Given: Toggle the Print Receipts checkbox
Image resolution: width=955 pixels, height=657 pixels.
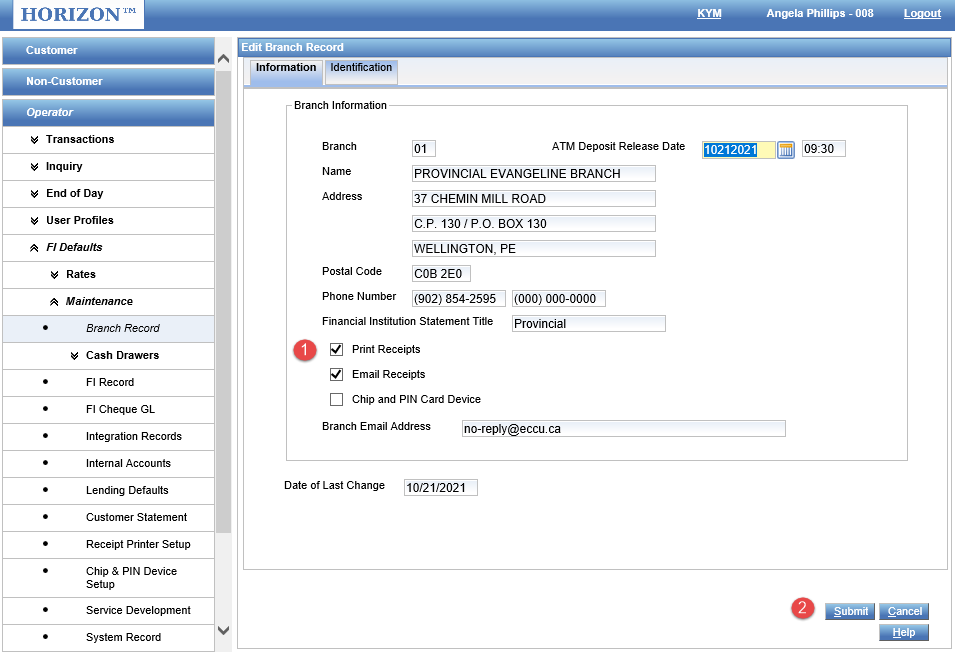Looking at the screenshot, I should click(x=337, y=350).
